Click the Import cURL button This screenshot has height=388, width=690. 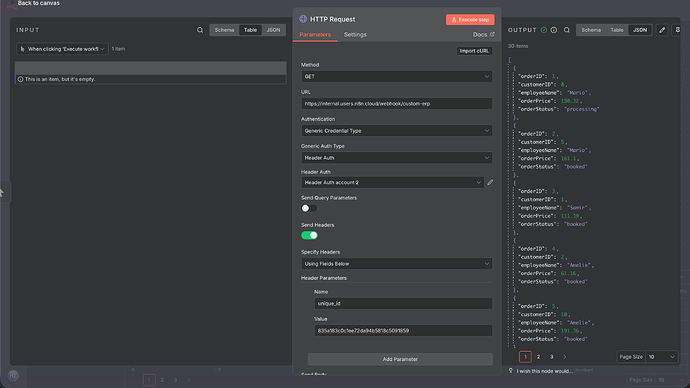tap(474, 51)
